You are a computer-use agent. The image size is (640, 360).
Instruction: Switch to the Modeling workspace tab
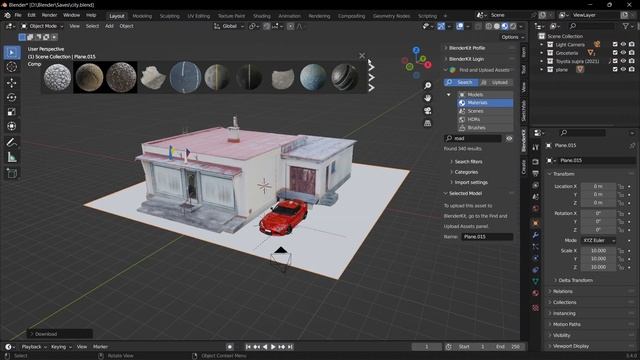point(142,16)
